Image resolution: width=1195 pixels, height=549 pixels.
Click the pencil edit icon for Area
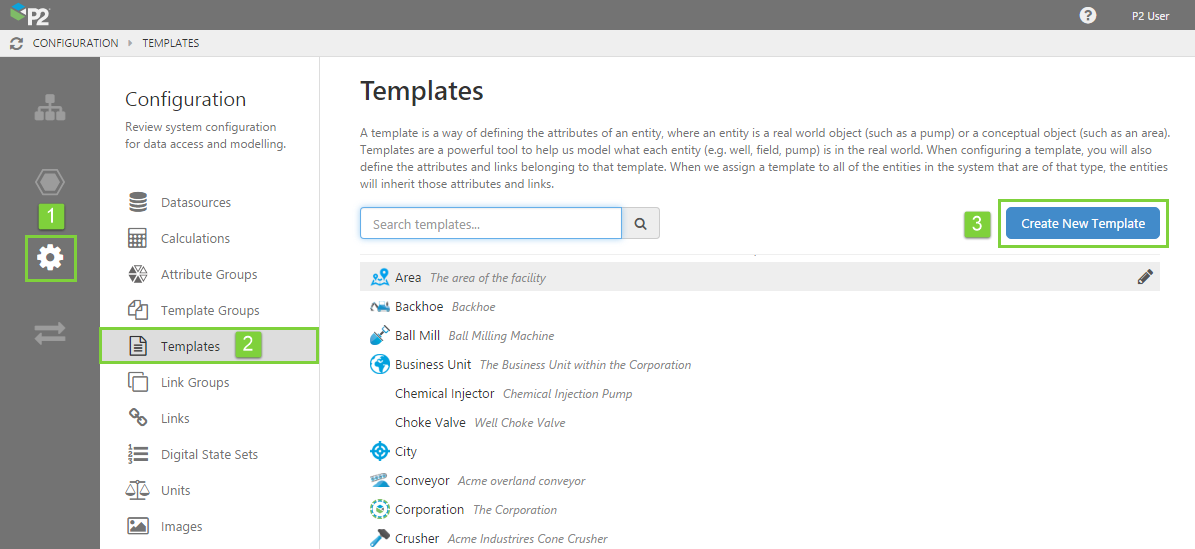point(1145,278)
